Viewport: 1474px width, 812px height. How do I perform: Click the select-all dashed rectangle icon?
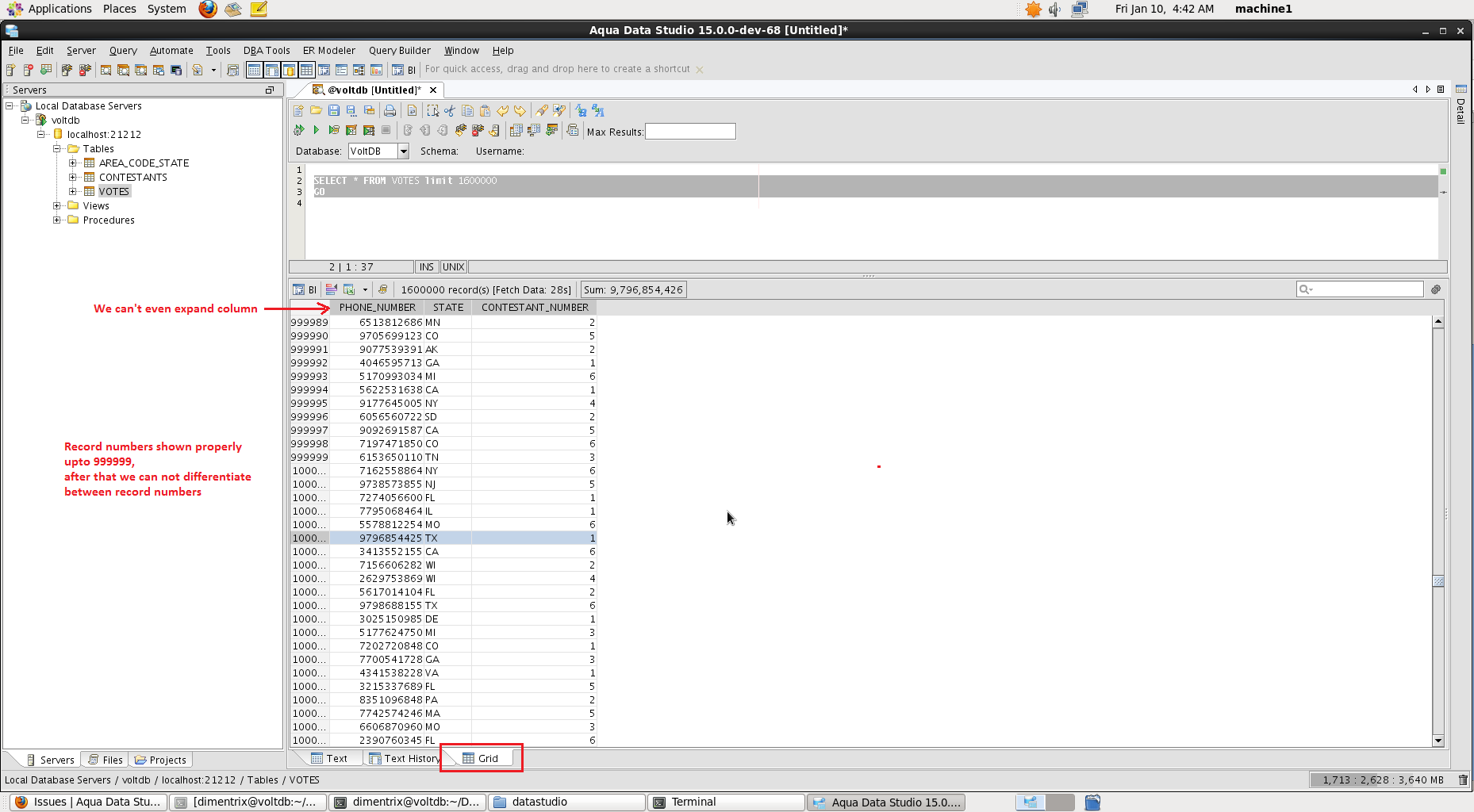pos(432,111)
